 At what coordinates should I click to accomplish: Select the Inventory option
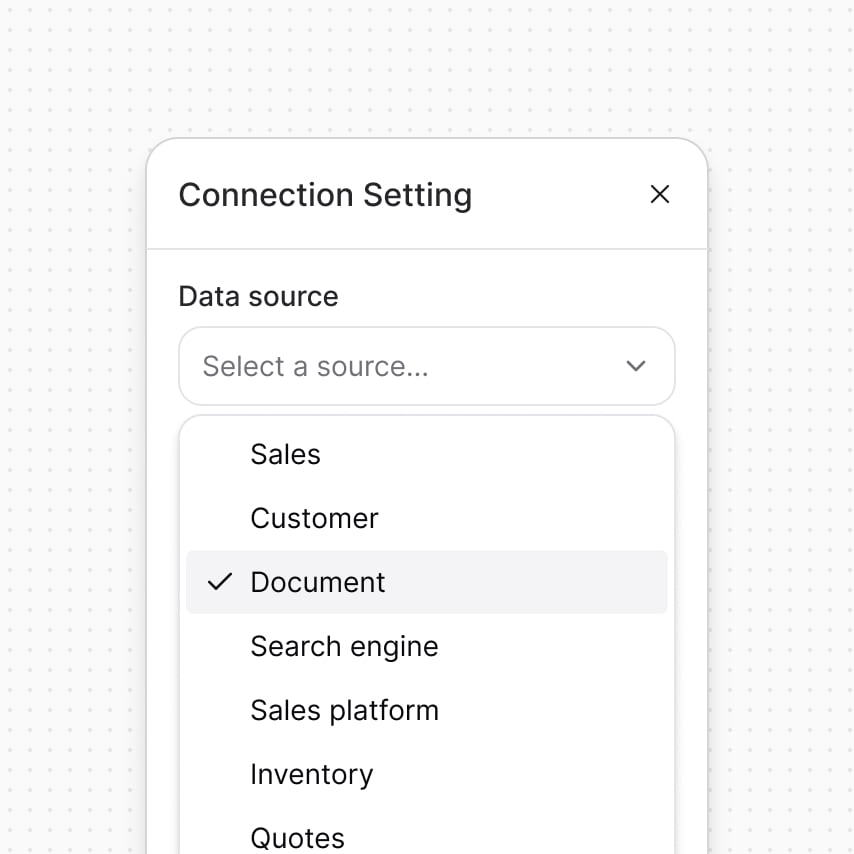311,774
